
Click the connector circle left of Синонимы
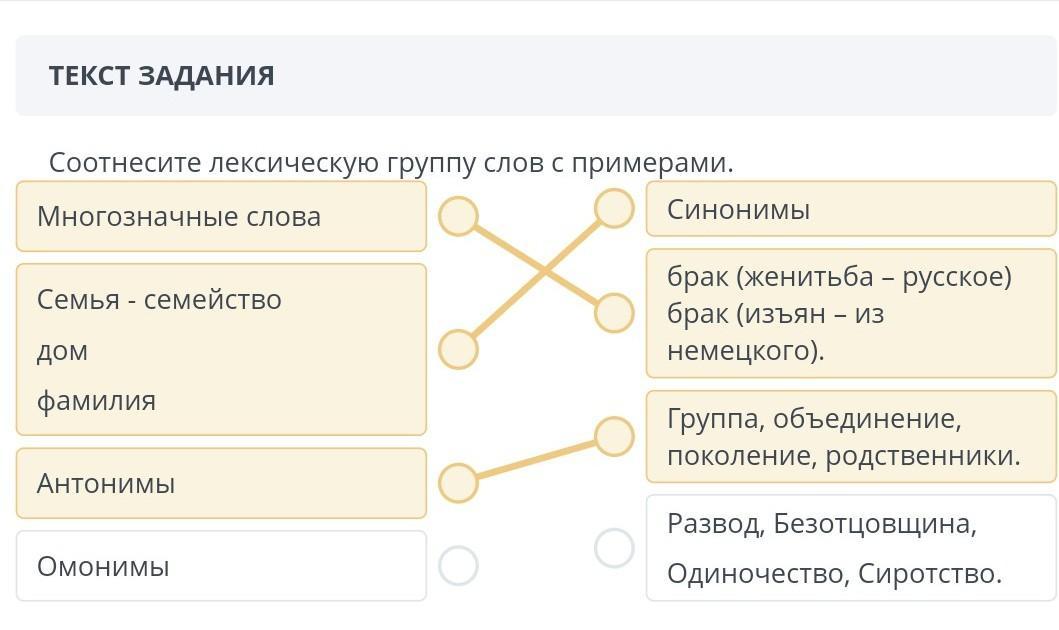[614, 209]
